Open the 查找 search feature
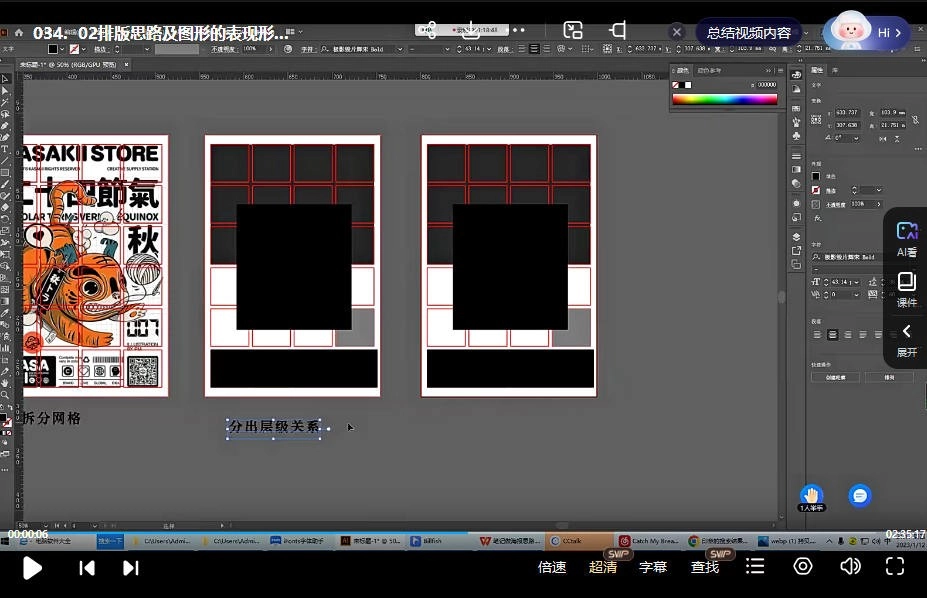This screenshot has height=598, width=927. point(705,567)
